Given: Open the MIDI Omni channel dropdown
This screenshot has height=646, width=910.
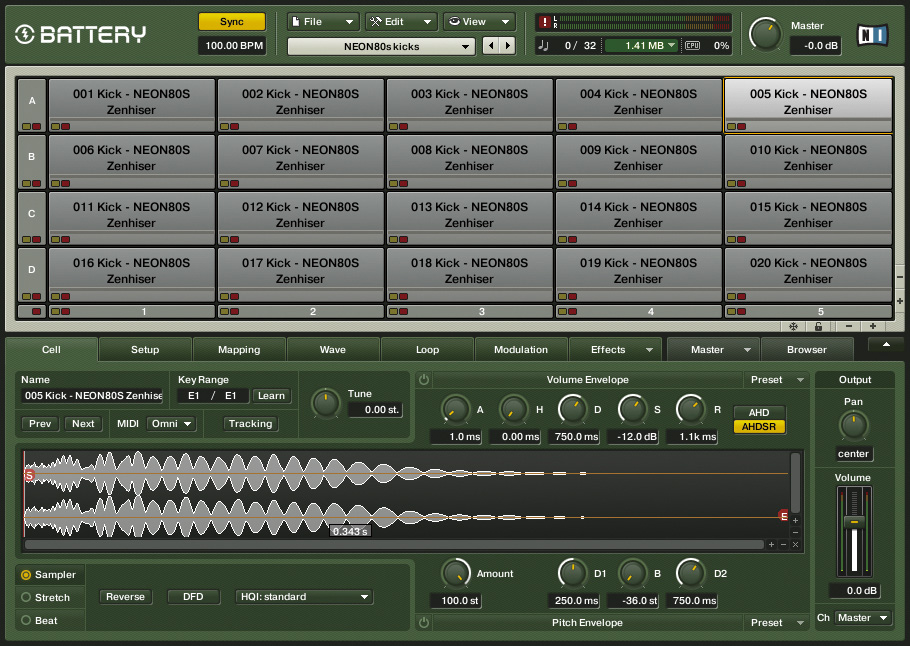Looking at the screenshot, I should 171,424.
